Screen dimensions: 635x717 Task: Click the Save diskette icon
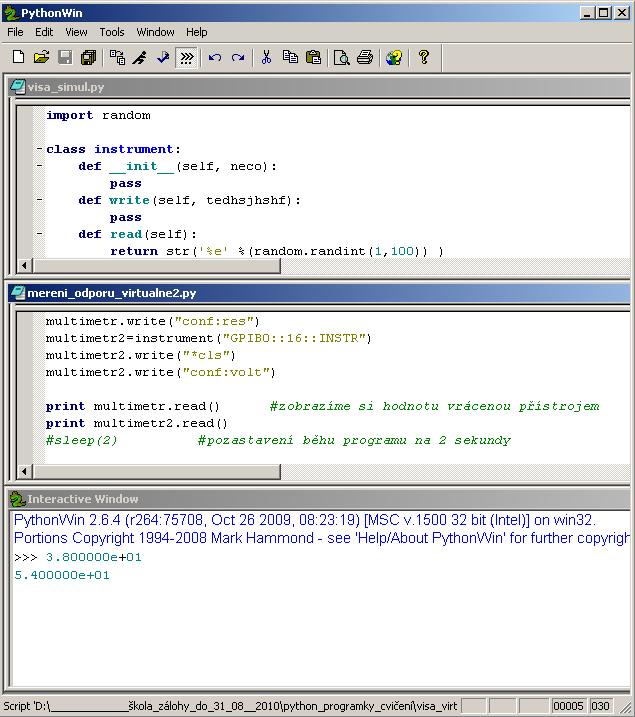point(65,57)
